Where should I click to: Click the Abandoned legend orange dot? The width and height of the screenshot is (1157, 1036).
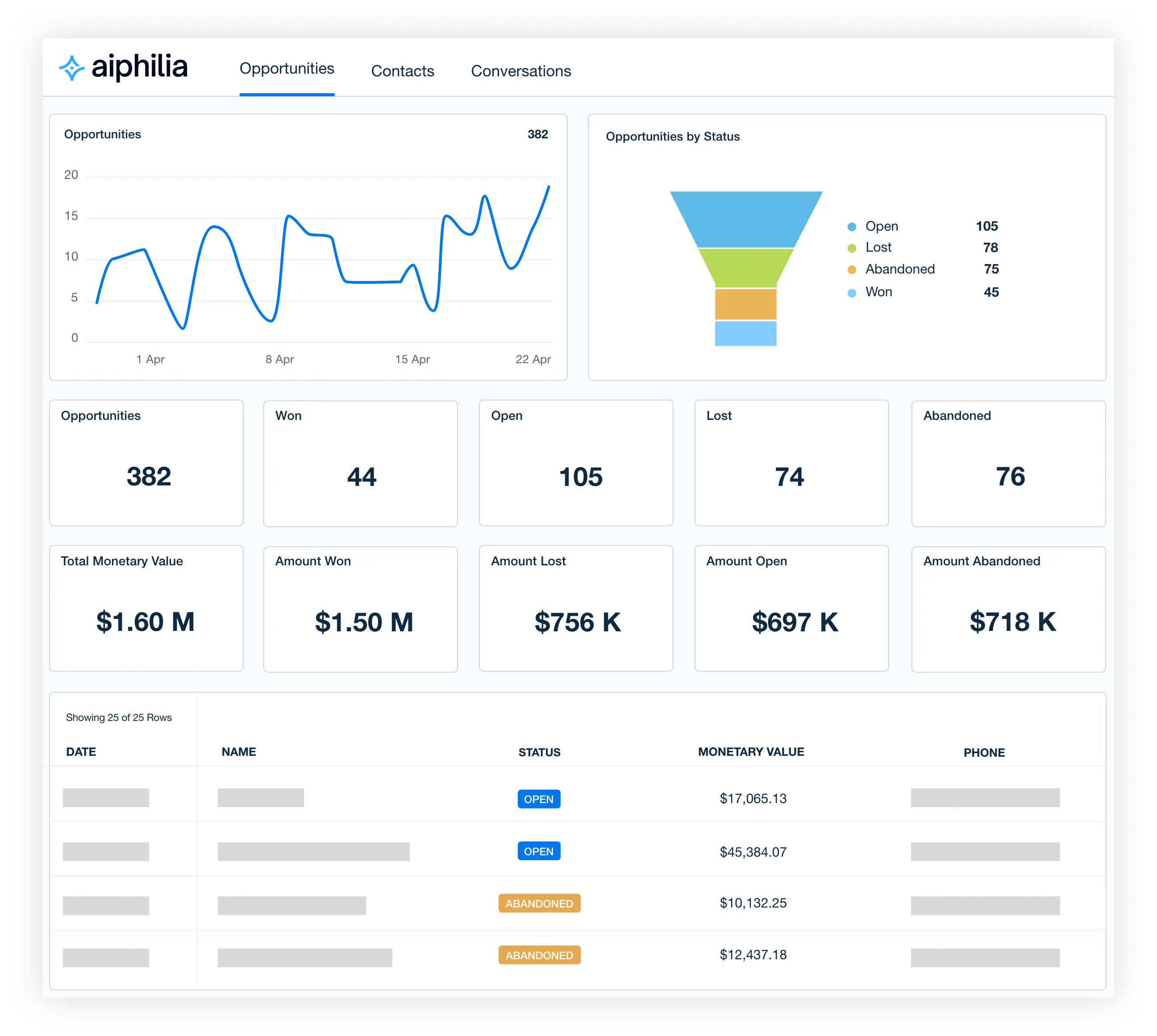point(851,270)
